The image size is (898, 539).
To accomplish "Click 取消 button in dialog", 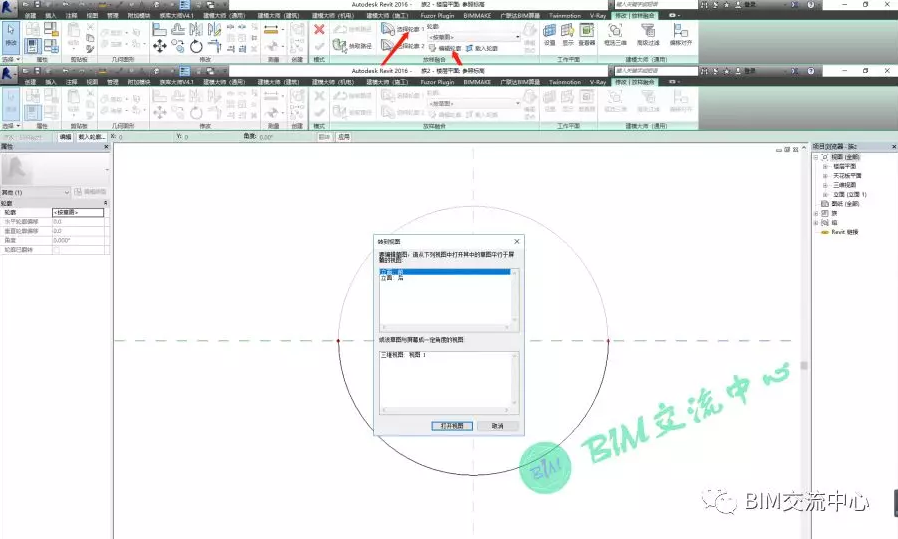I will click(x=498, y=426).
